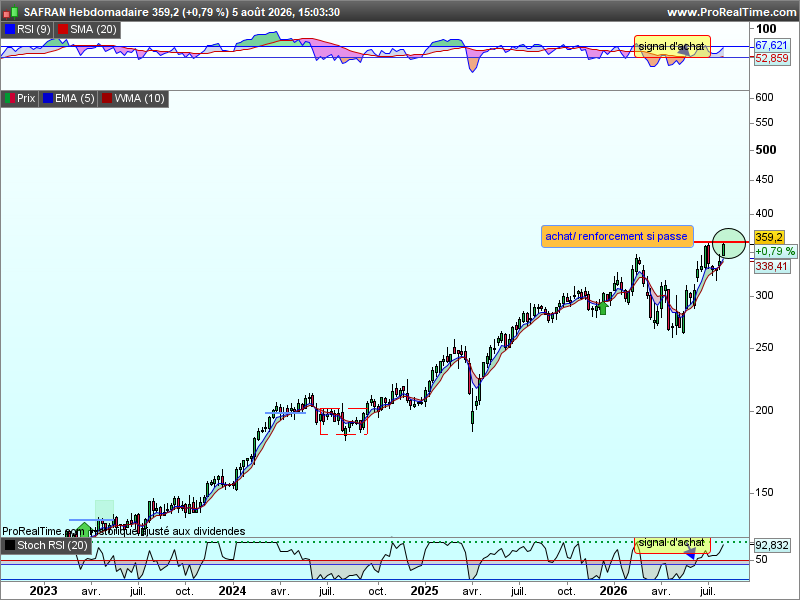Click the 2024 label on the time axis

click(232, 590)
